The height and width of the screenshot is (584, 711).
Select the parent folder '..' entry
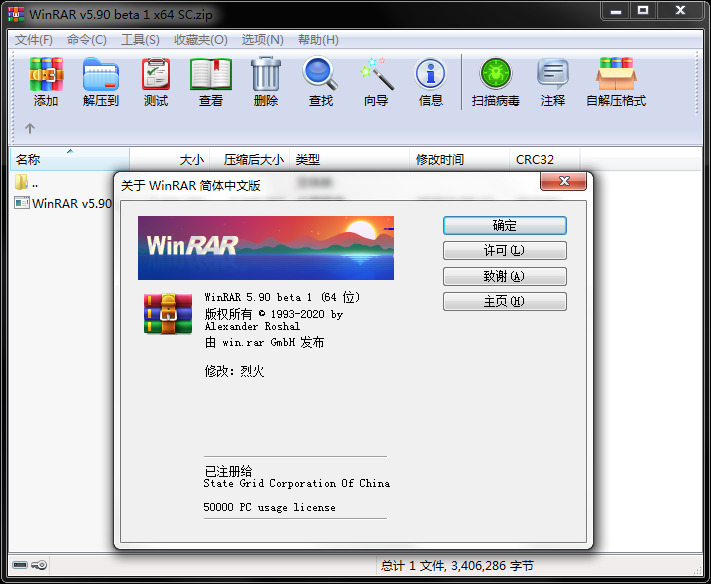click(27, 183)
